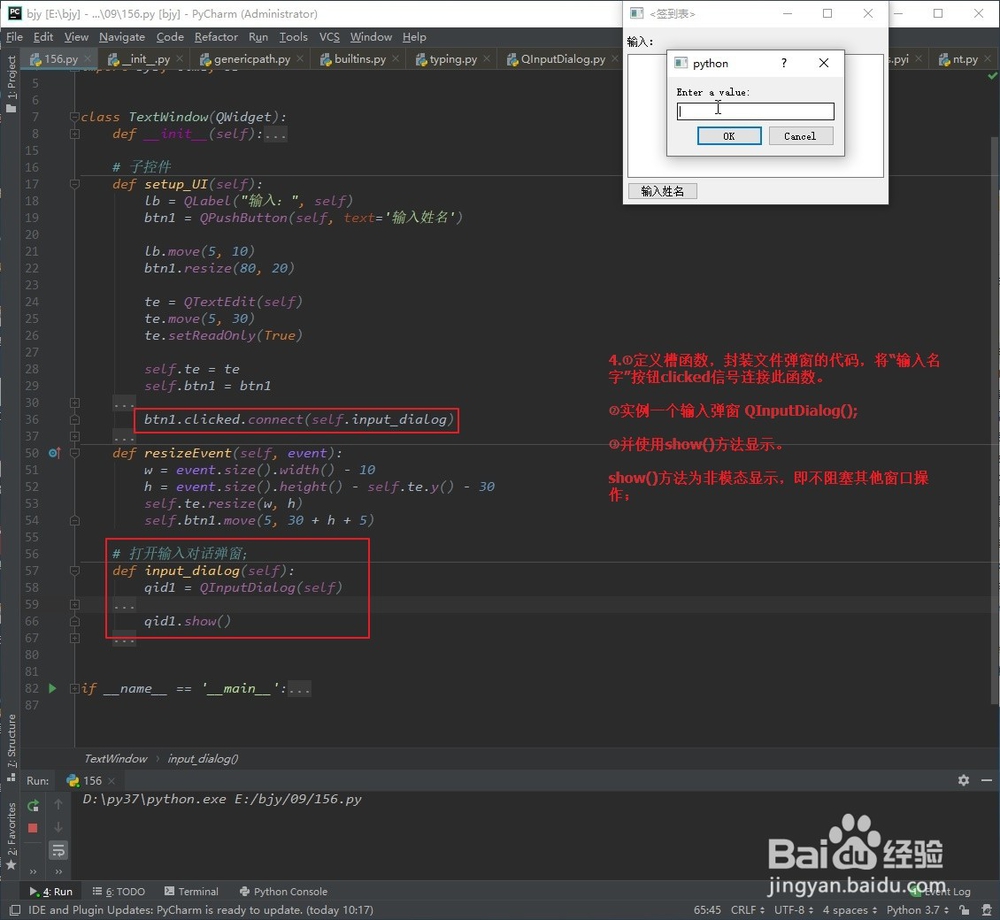Click the down stack trace arrow in the Run panel
This screenshot has width=1000, height=920.
(58, 828)
